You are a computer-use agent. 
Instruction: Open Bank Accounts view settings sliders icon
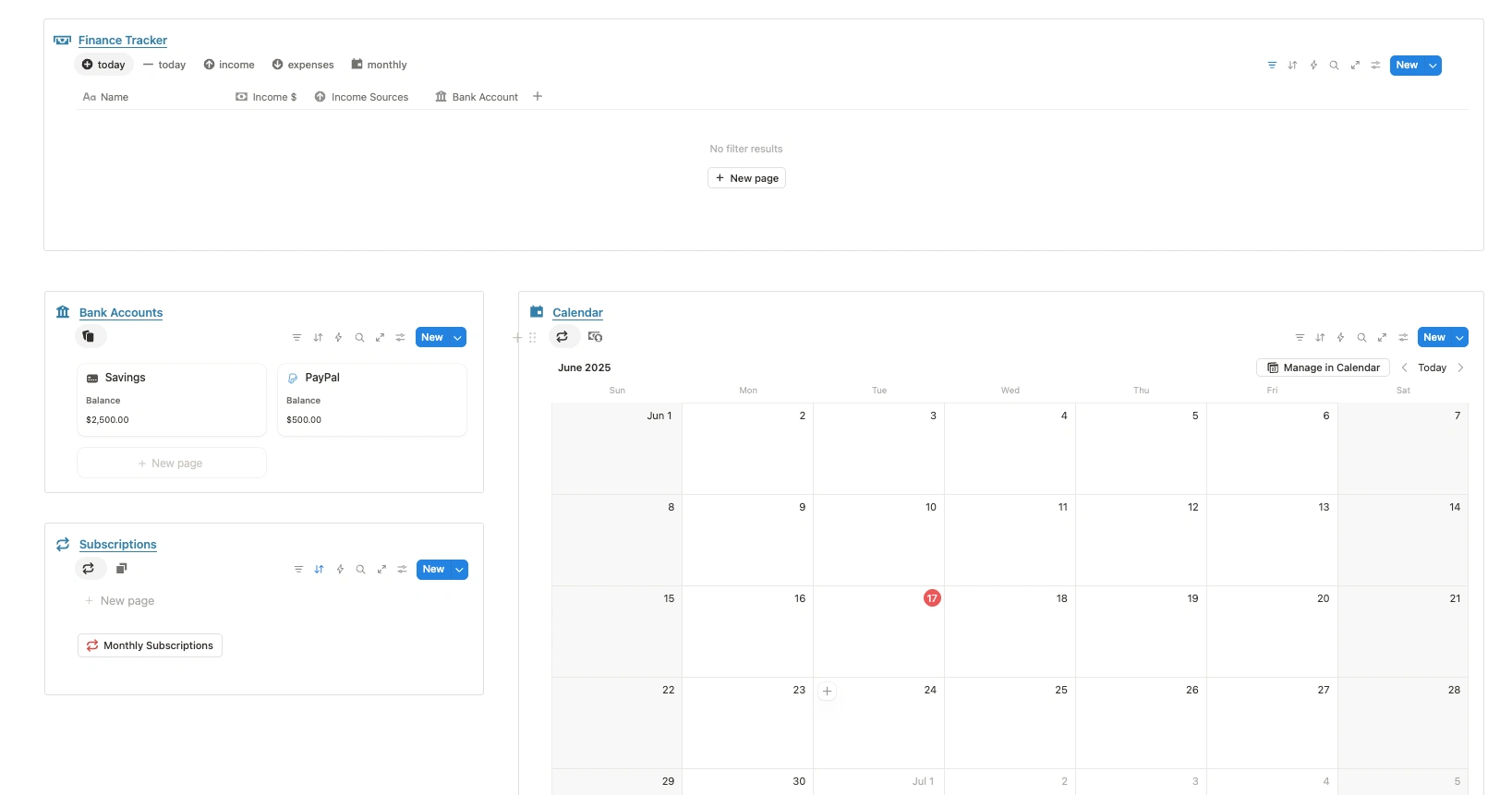(400, 338)
